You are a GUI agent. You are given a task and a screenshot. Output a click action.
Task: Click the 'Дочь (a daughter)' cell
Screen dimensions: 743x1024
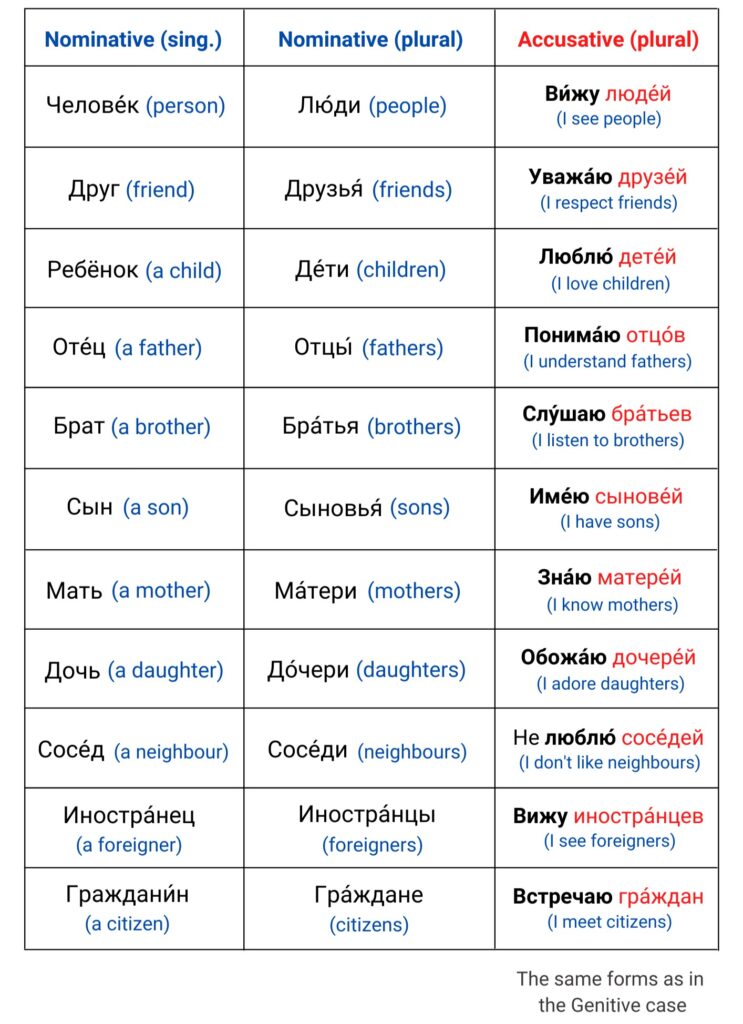[134, 670]
